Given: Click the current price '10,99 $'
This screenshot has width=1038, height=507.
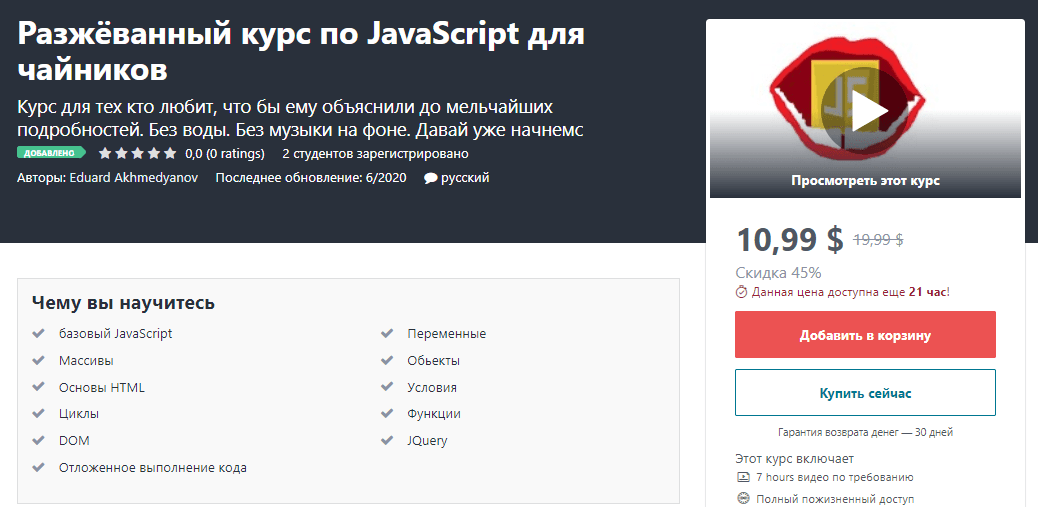Looking at the screenshot, I should point(790,239).
